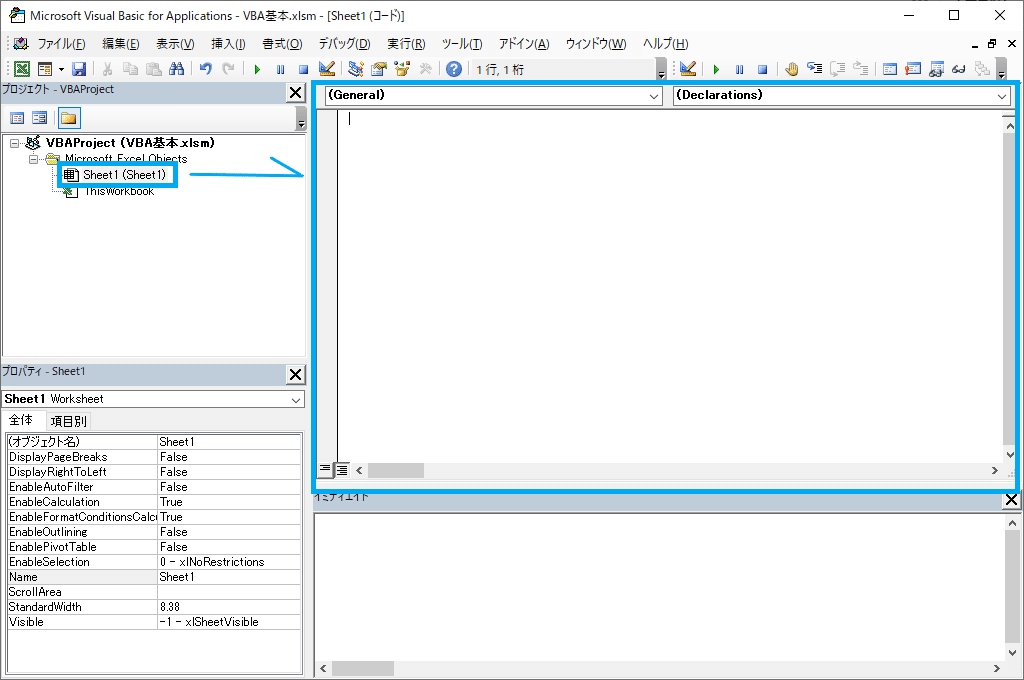Close the プロパティ - Sheet1 panel

pos(296,374)
